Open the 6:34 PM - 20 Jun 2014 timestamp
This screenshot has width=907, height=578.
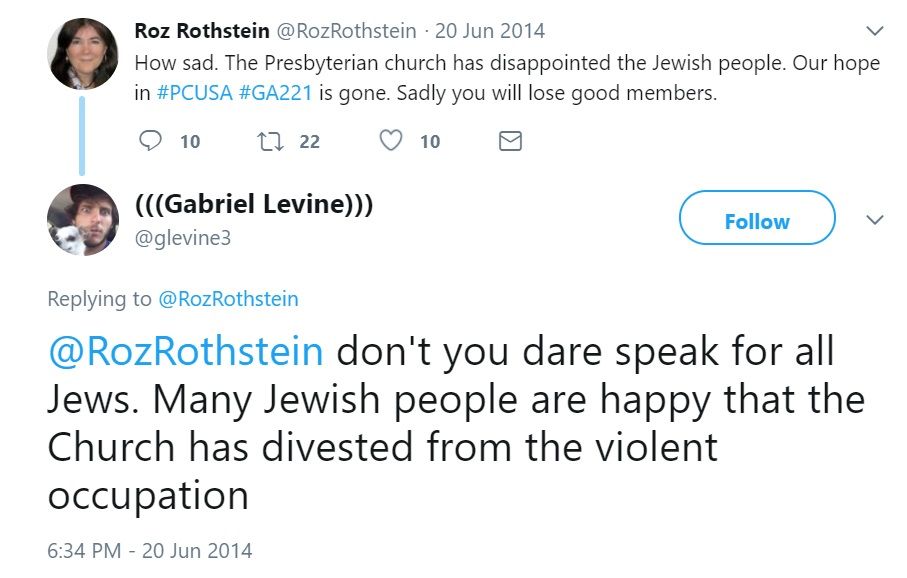tap(149, 550)
